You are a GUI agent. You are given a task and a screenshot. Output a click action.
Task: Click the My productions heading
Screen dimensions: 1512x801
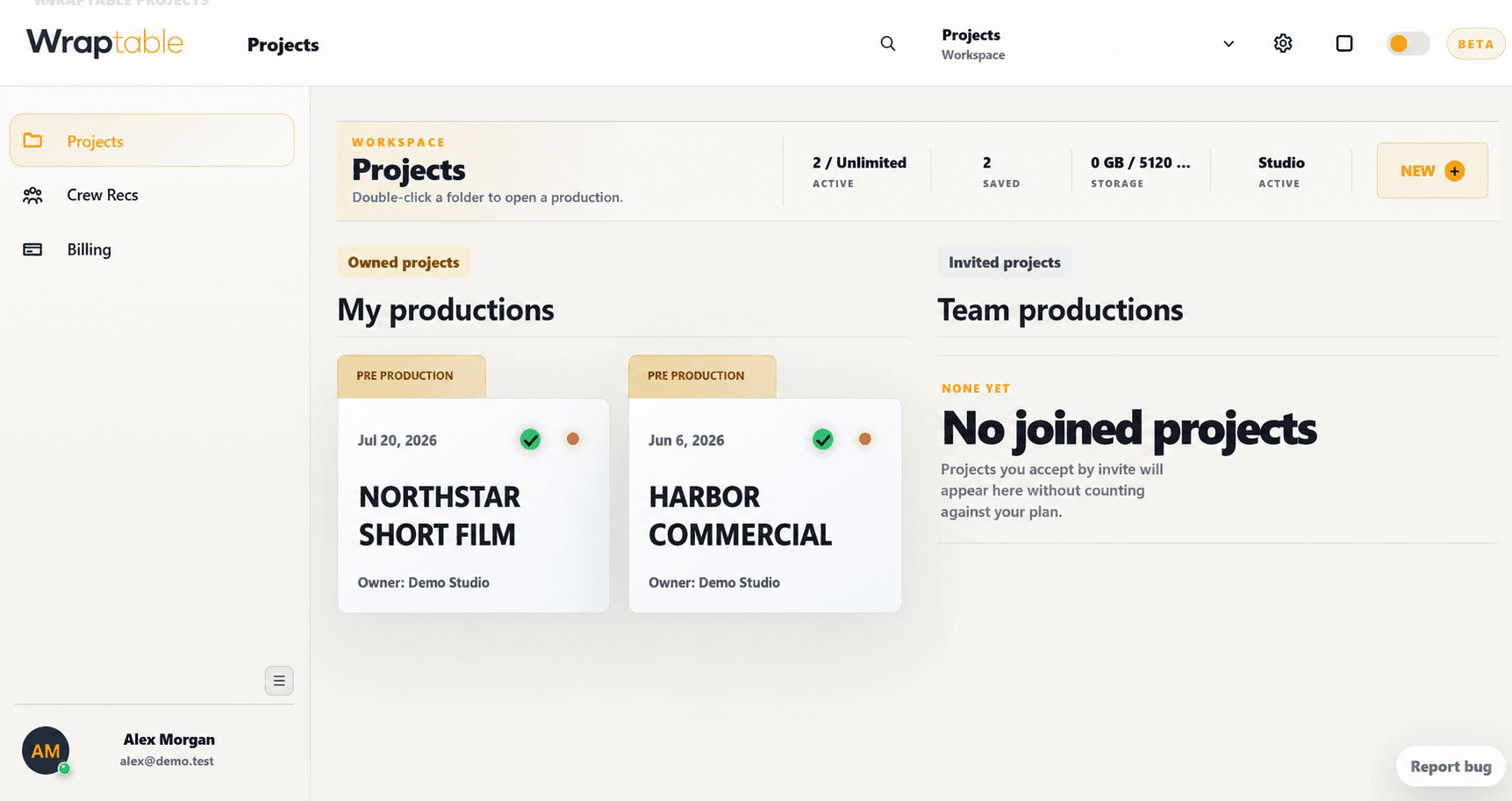pos(446,310)
